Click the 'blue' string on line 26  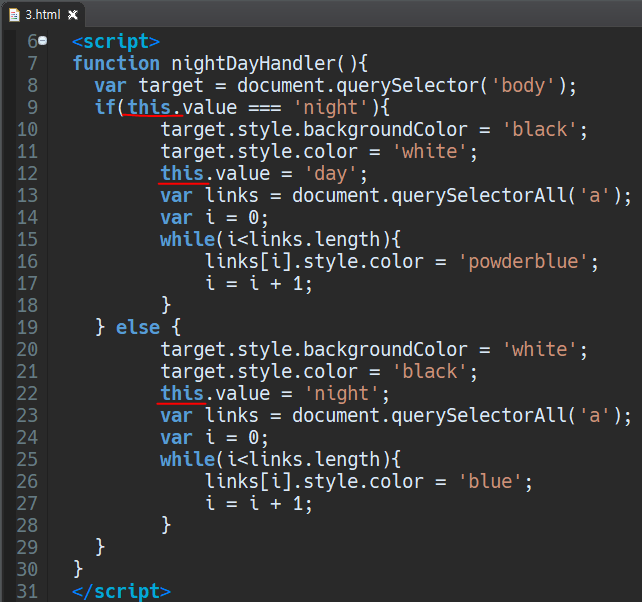click(490, 482)
